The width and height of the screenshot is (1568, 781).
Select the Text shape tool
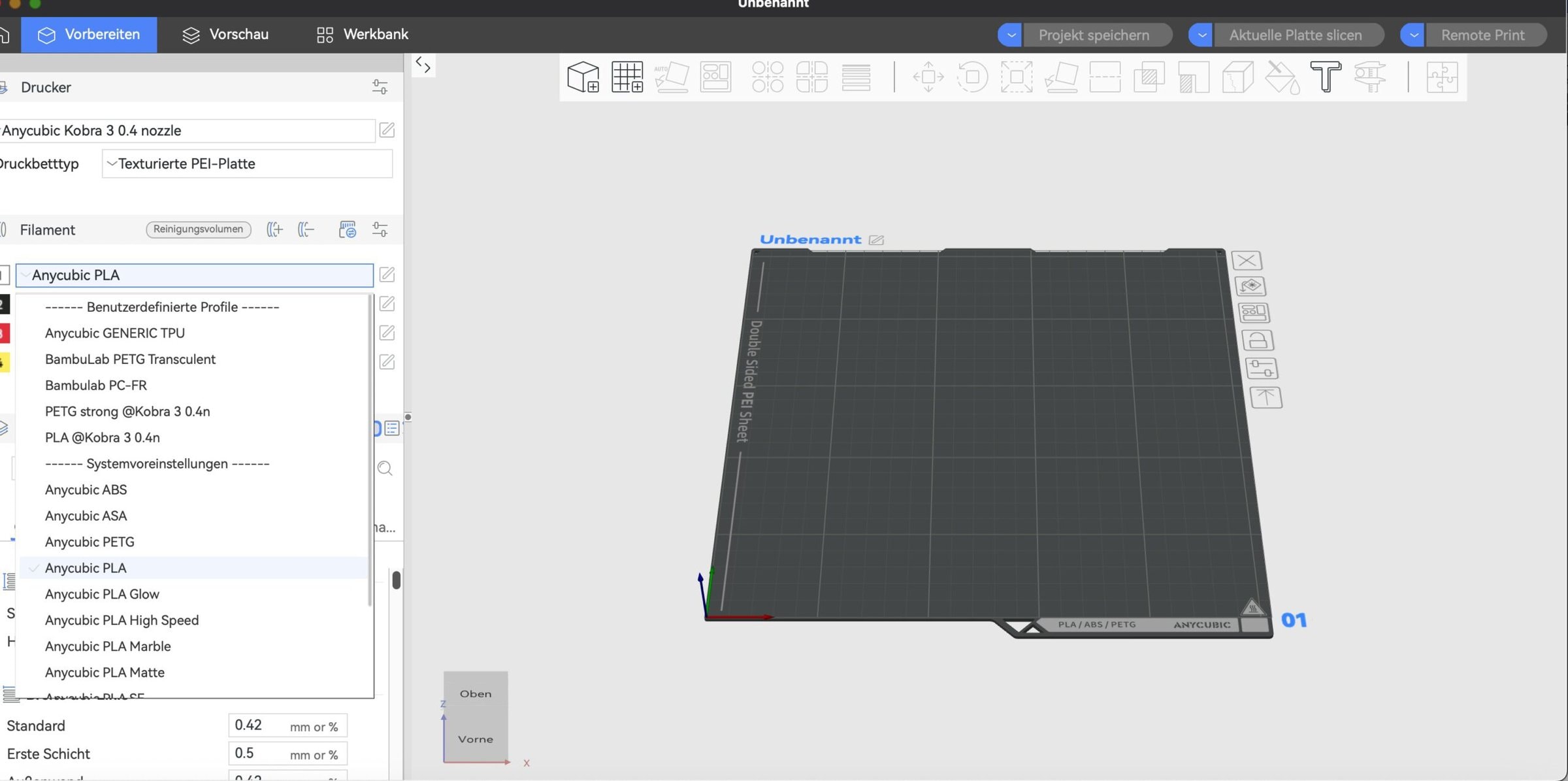[1325, 77]
